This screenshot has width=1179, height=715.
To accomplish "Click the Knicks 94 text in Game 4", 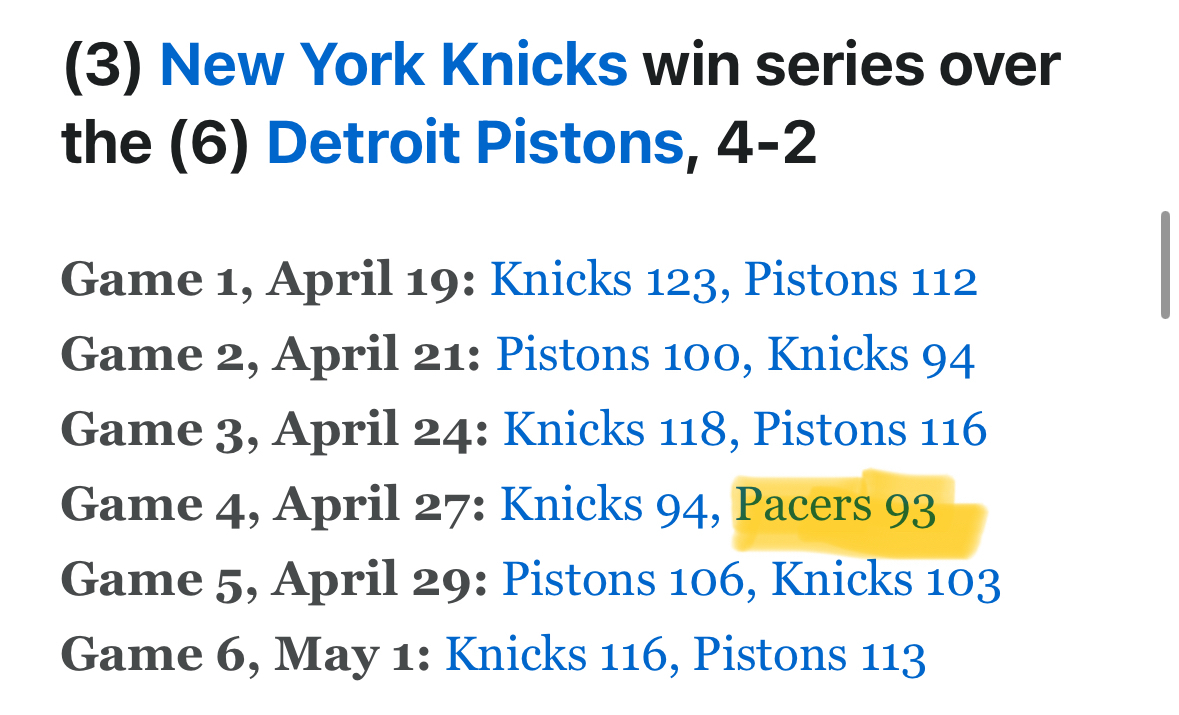I will point(608,505).
